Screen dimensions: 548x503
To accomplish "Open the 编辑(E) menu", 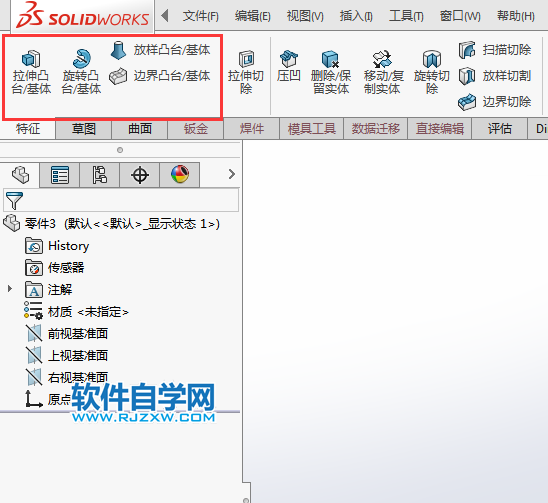I will [x=253, y=16].
